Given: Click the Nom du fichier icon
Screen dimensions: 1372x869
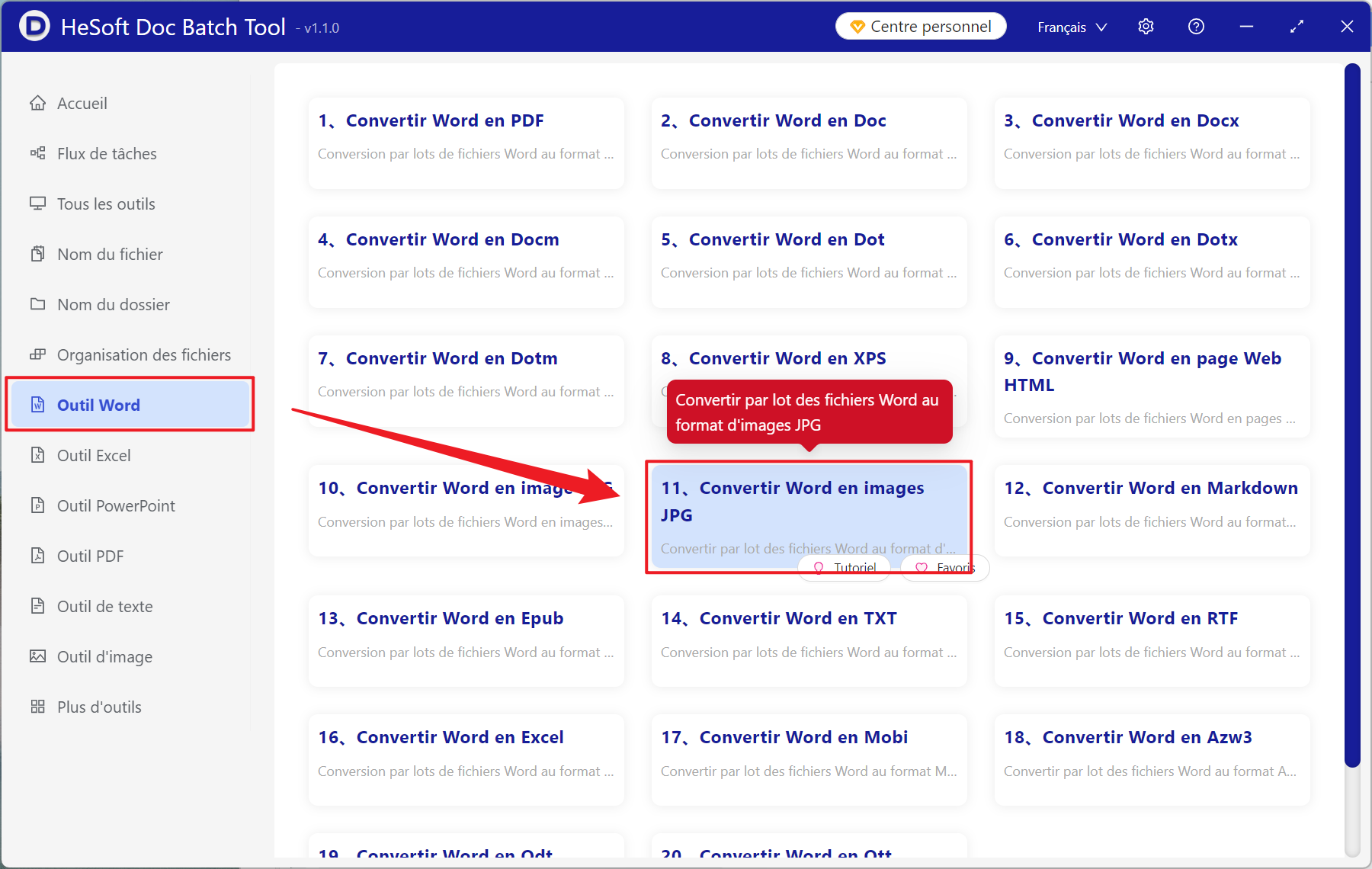Looking at the screenshot, I should 37,254.
